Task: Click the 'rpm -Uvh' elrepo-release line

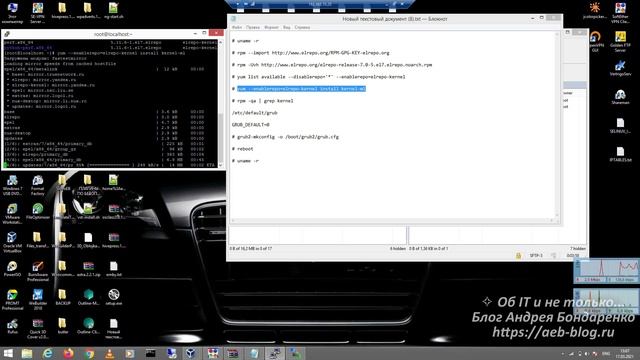Action: pyautogui.click(x=332, y=64)
